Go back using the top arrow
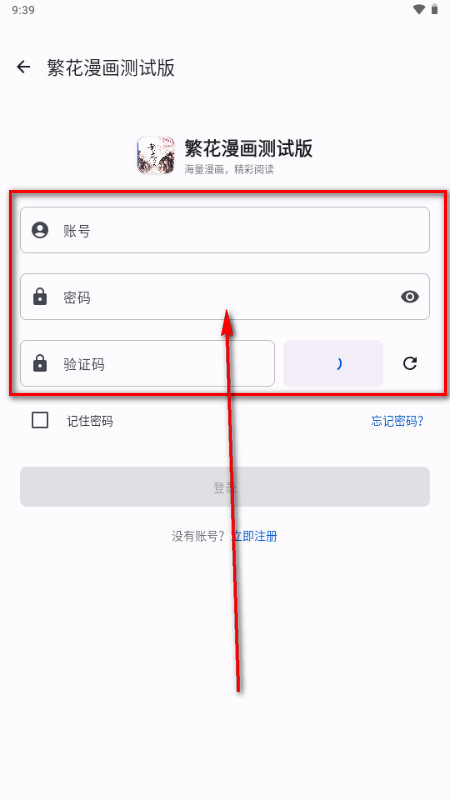Image resolution: width=450 pixels, height=800 pixels. (23, 67)
